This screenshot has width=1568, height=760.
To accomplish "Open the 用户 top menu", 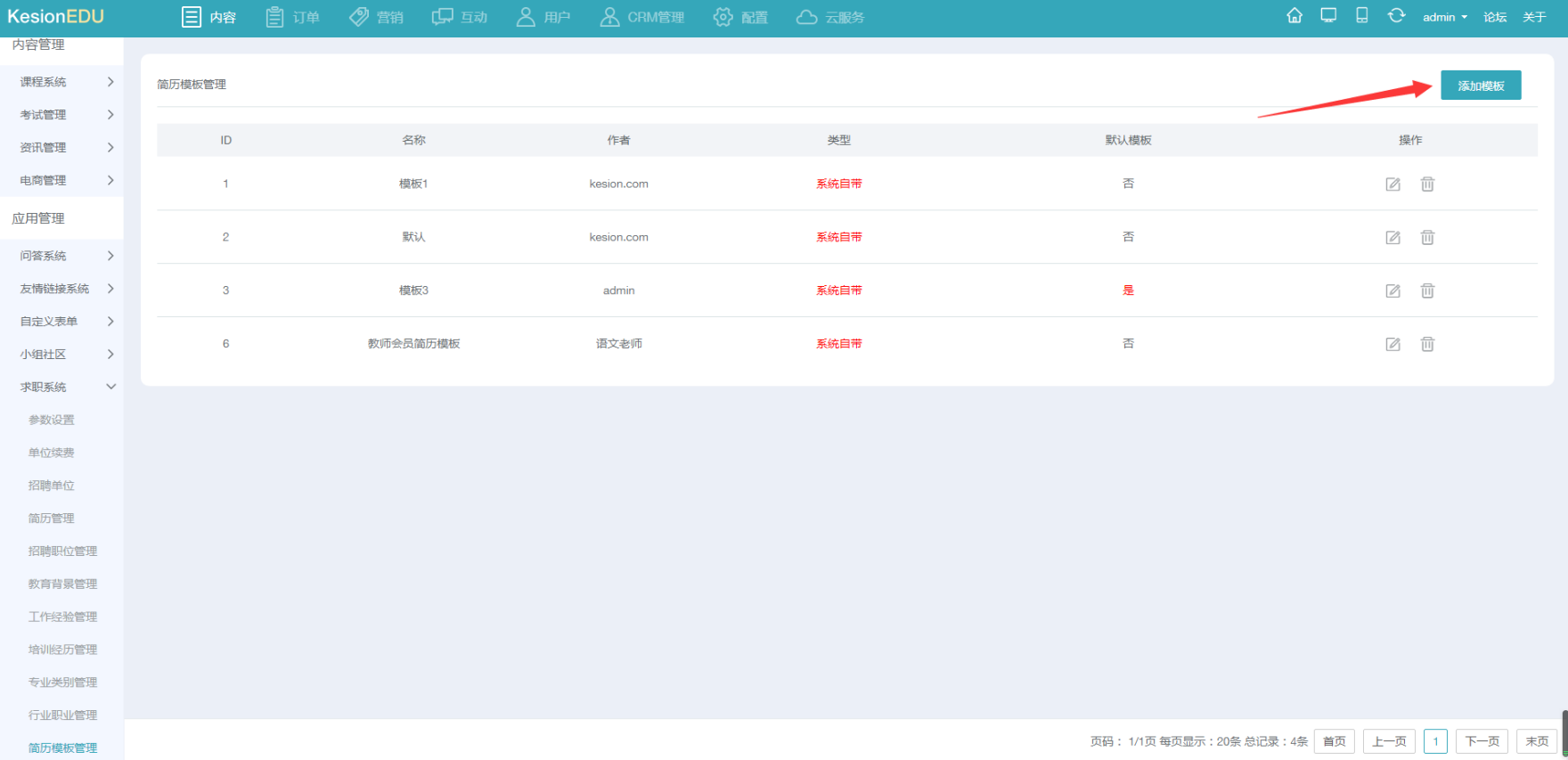I will (543, 17).
